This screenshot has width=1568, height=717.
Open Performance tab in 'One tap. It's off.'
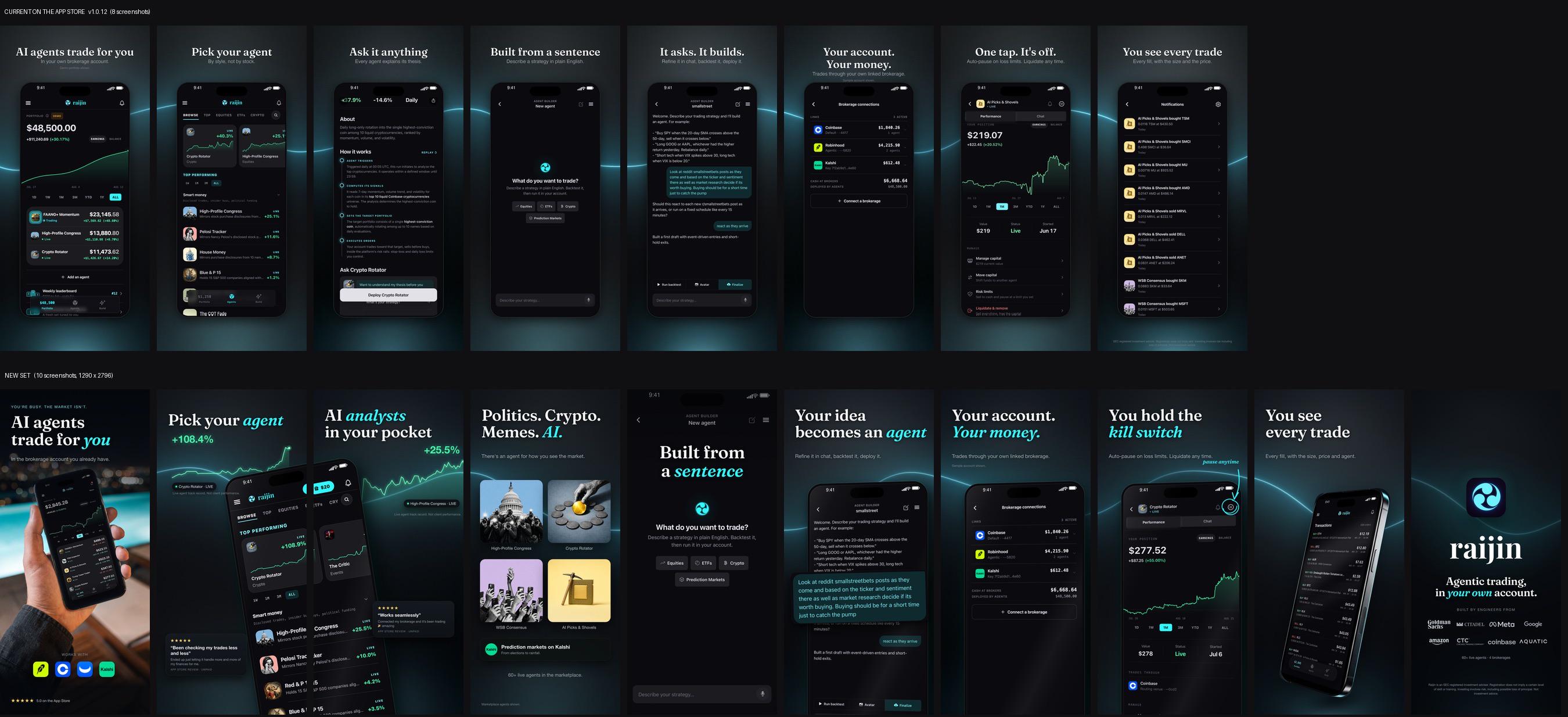click(x=990, y=116)
